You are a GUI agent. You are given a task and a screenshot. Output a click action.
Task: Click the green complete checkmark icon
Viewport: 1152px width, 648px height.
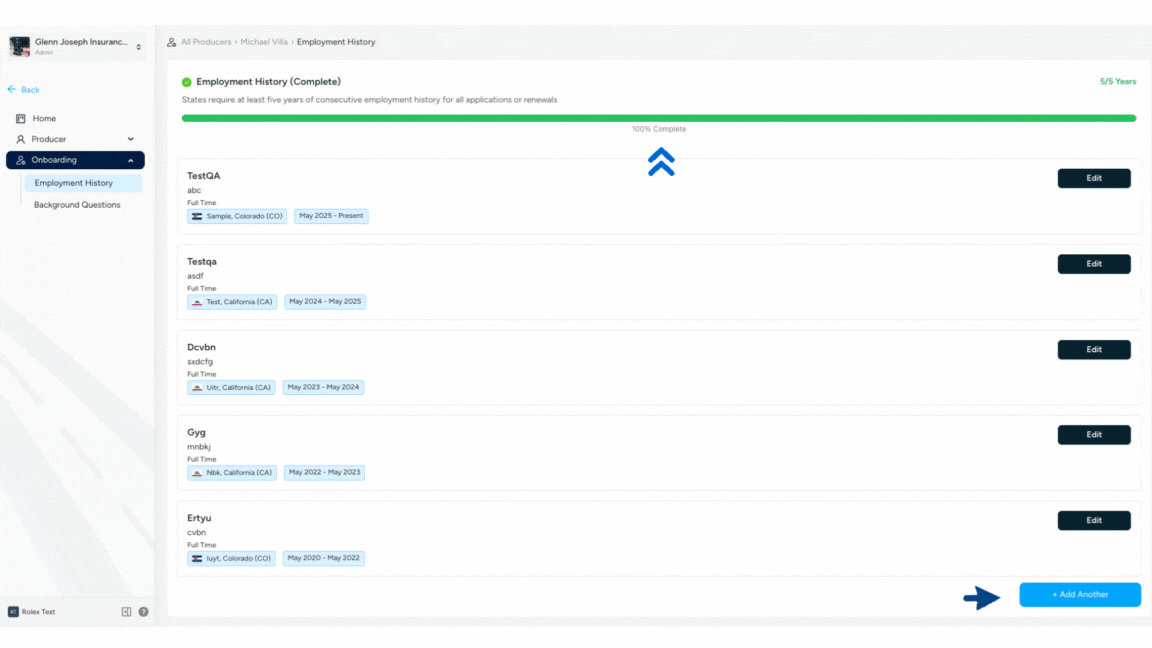point(187,82)
